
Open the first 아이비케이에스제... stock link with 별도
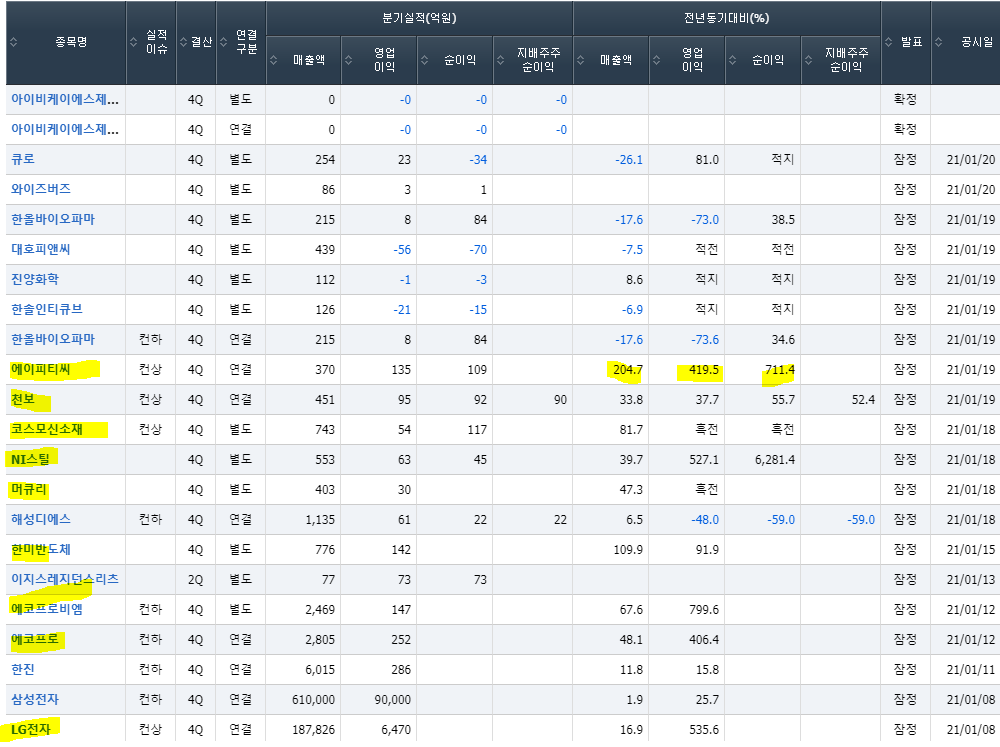click(x=64, y=100)
